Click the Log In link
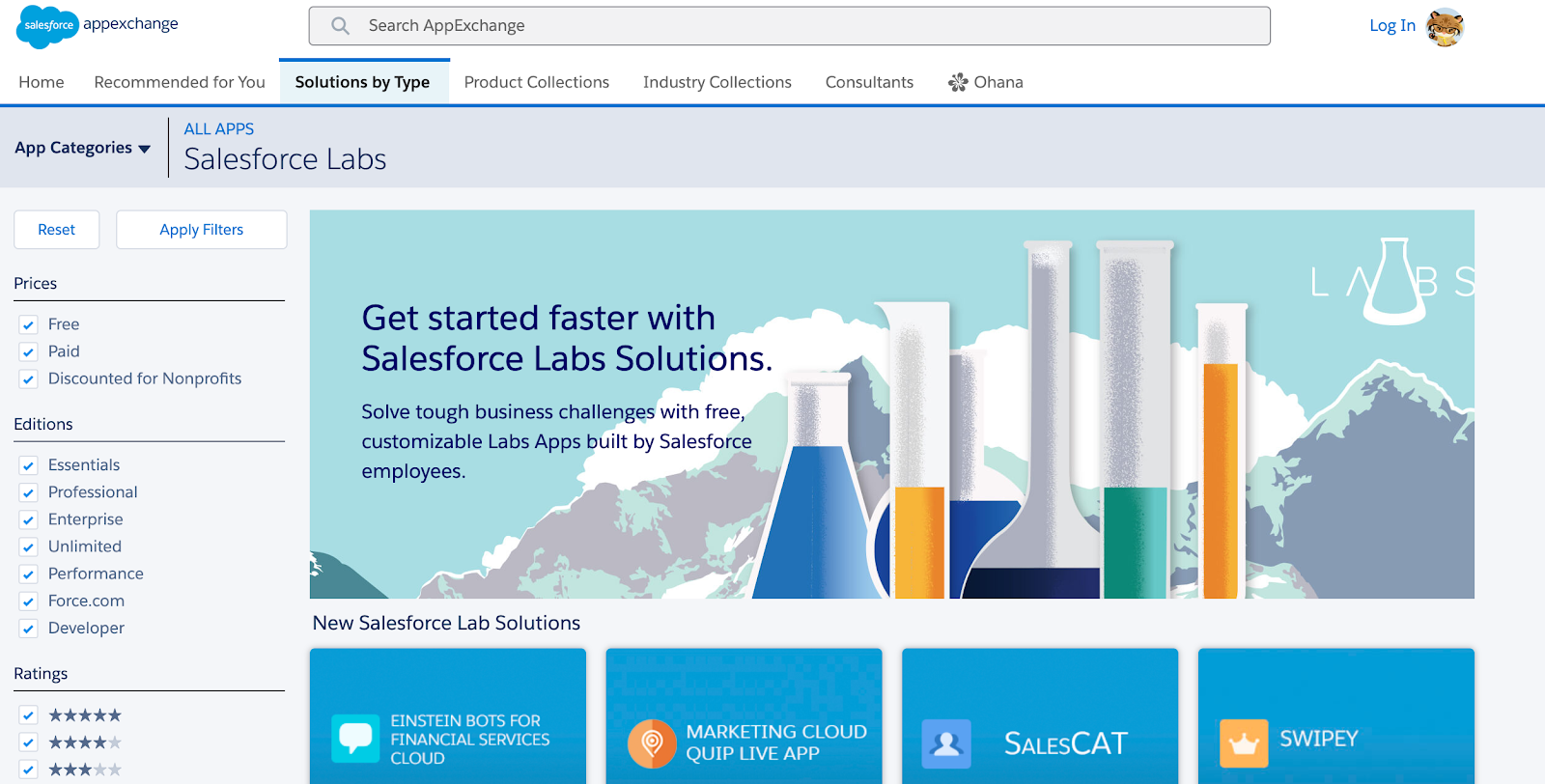Viewport: 1545px width, 784px height. click(1392, 26)
